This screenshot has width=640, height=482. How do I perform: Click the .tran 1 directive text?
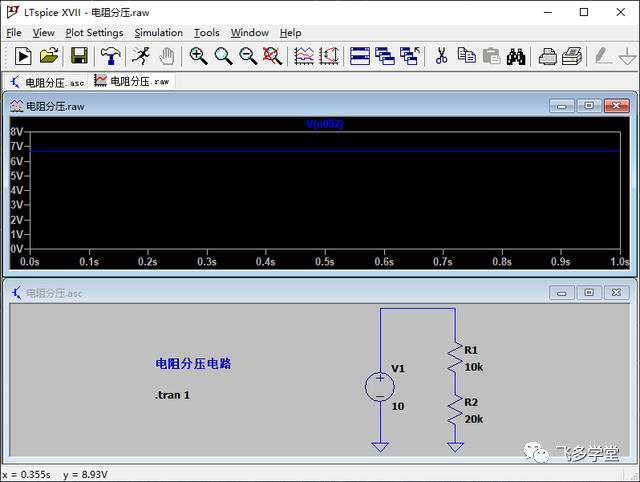(172, 395)
